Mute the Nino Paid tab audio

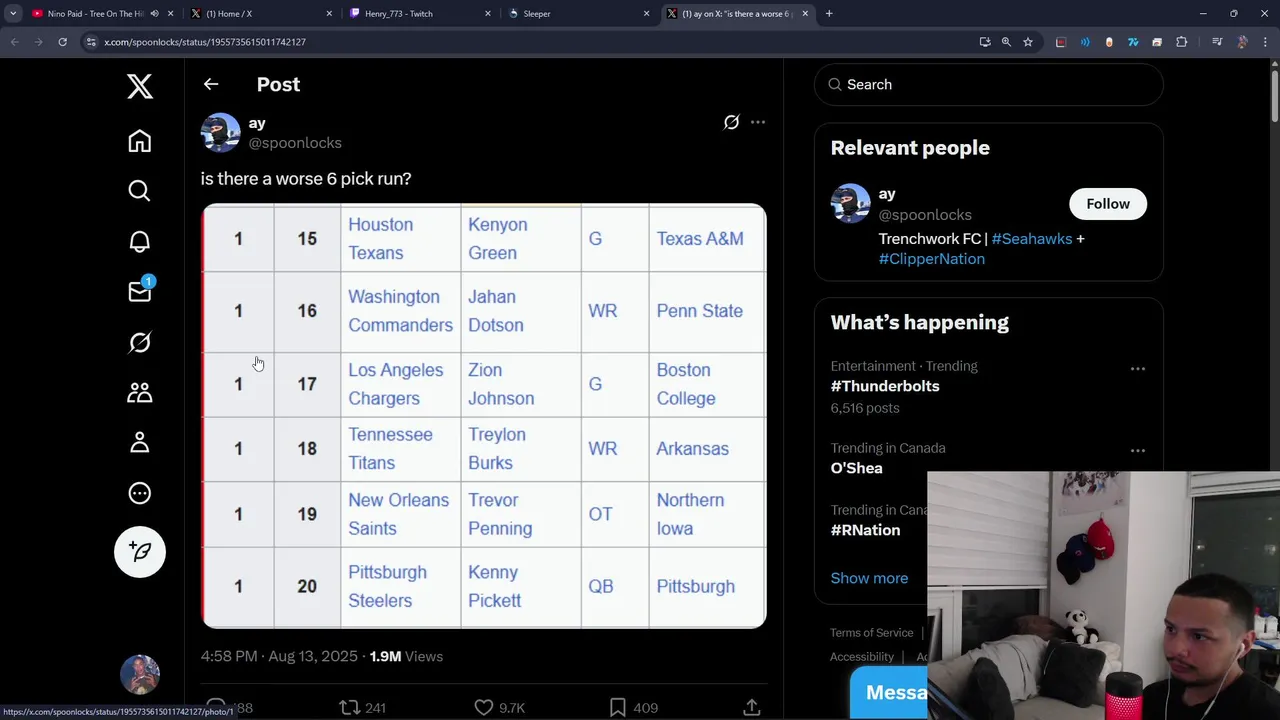(154, 14)
